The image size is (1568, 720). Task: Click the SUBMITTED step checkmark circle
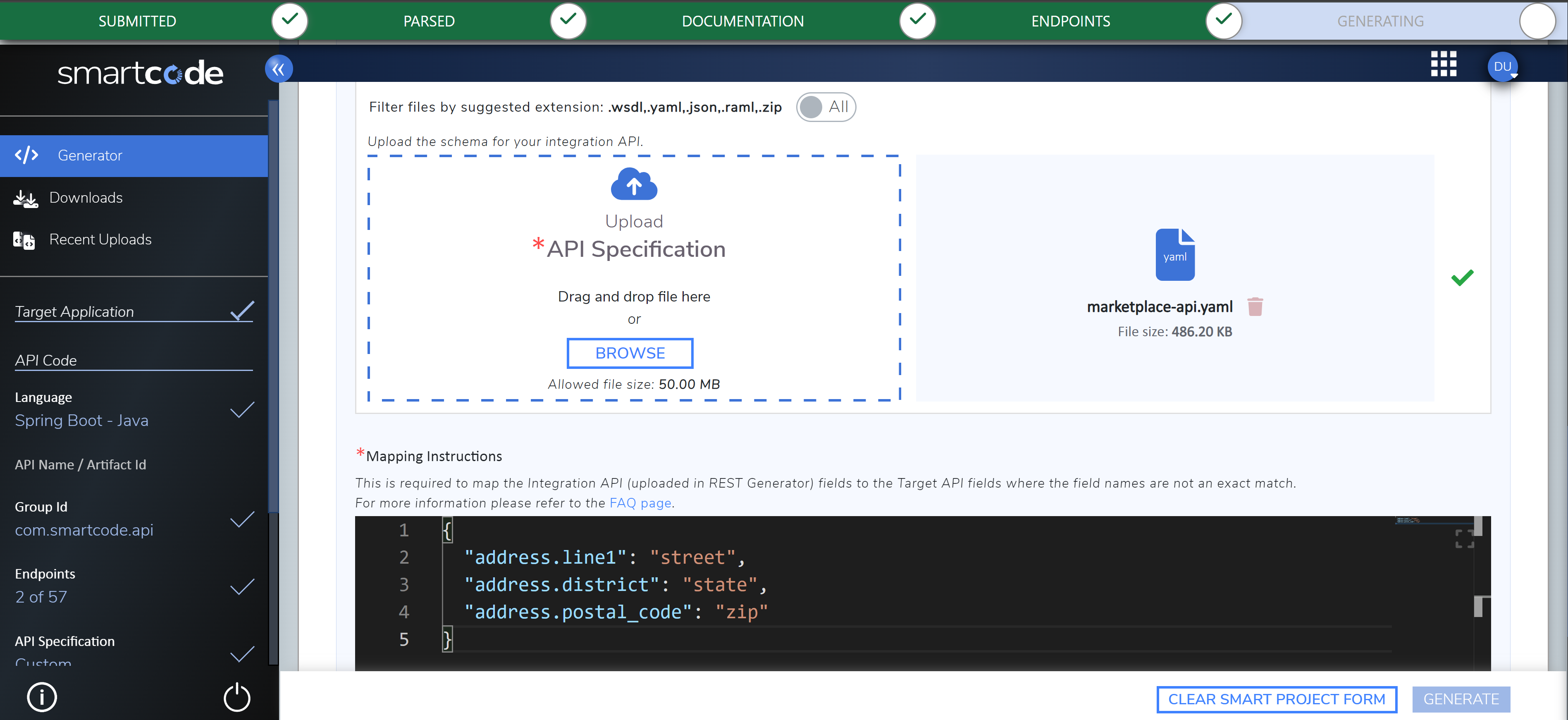pos(290,22)
